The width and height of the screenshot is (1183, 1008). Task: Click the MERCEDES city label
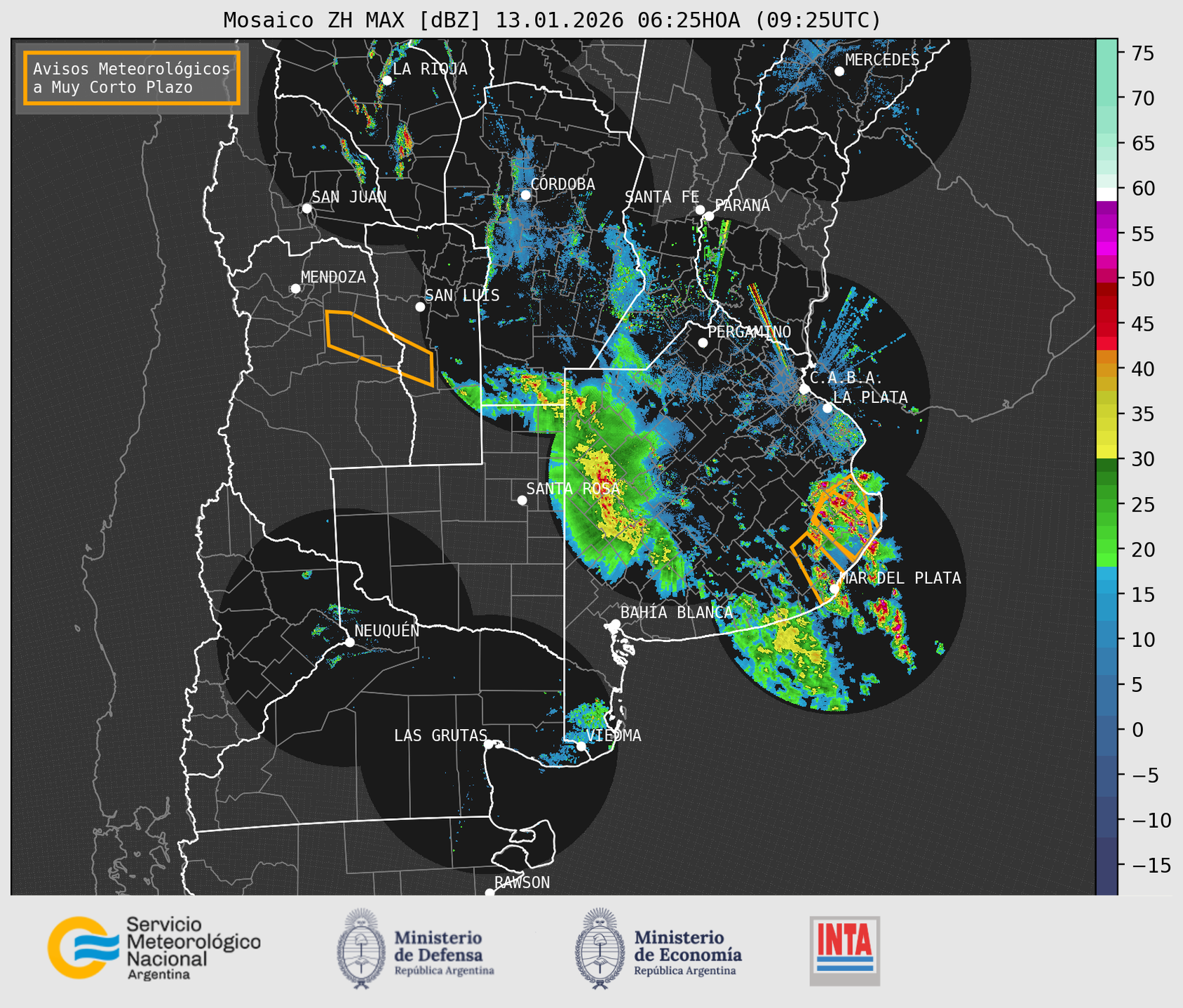click(882, 60)
